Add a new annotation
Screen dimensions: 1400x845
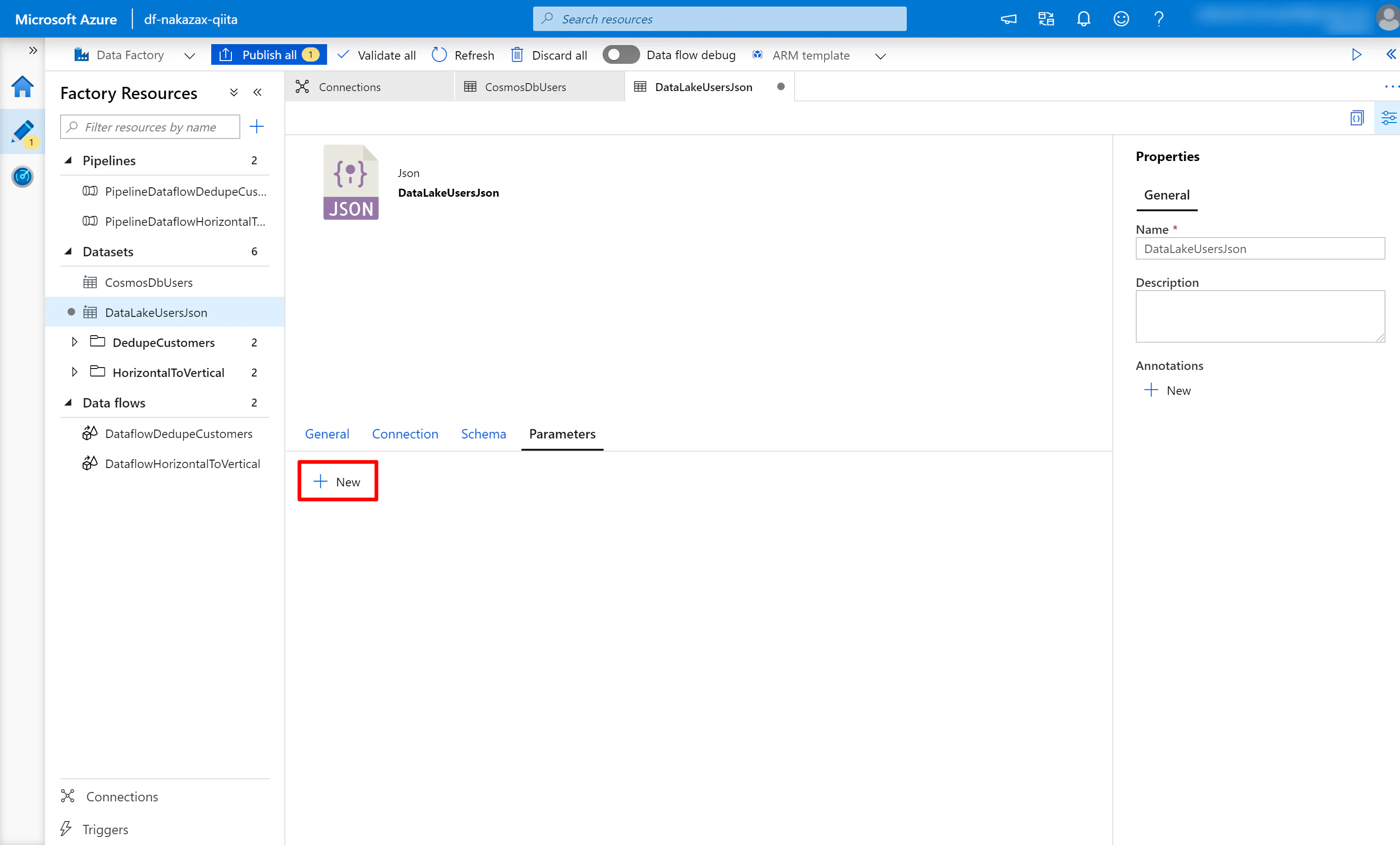(x=1167, y=391)
